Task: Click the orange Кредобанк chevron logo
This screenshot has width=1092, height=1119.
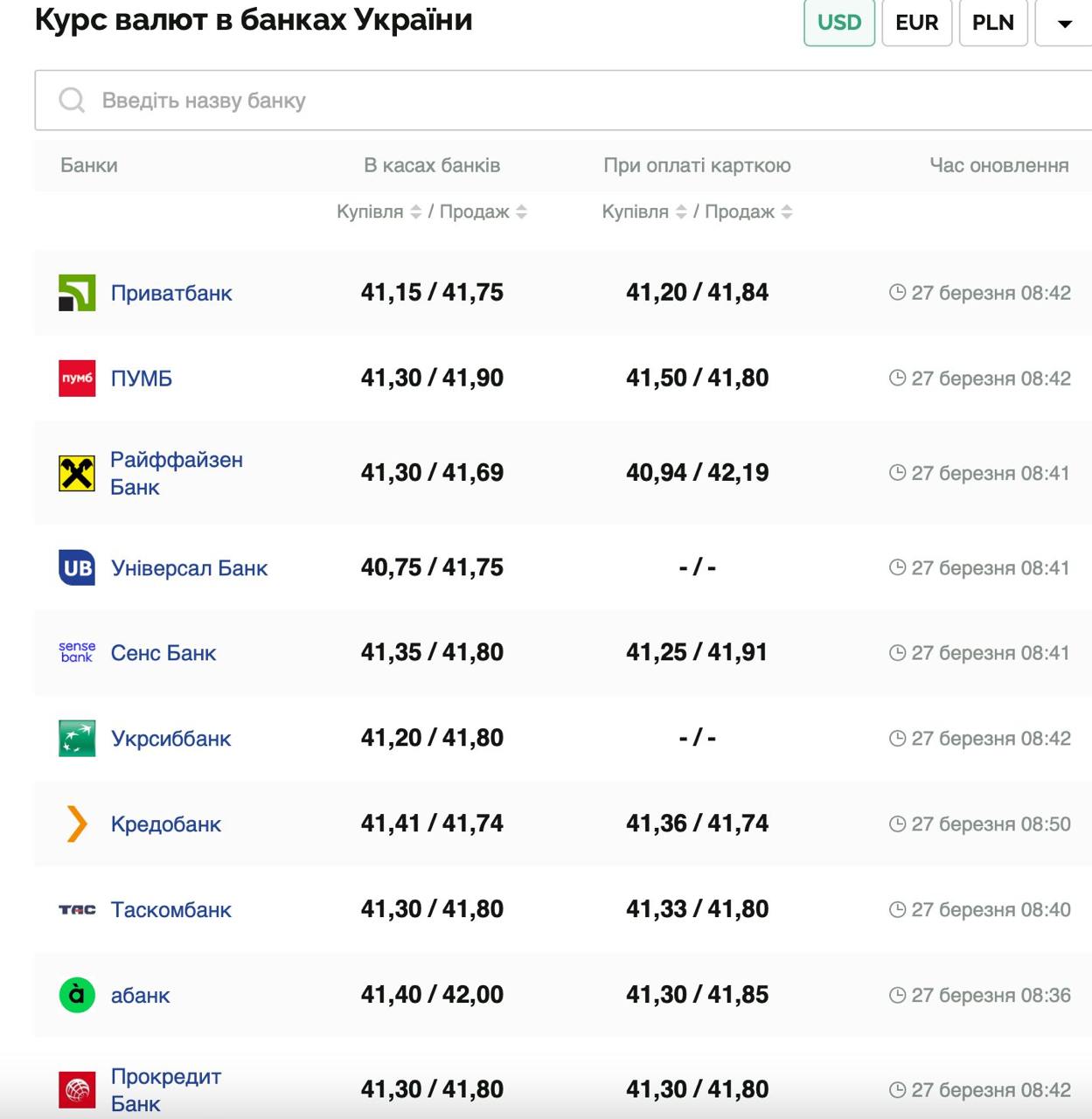Action: (x=77, y=824)
